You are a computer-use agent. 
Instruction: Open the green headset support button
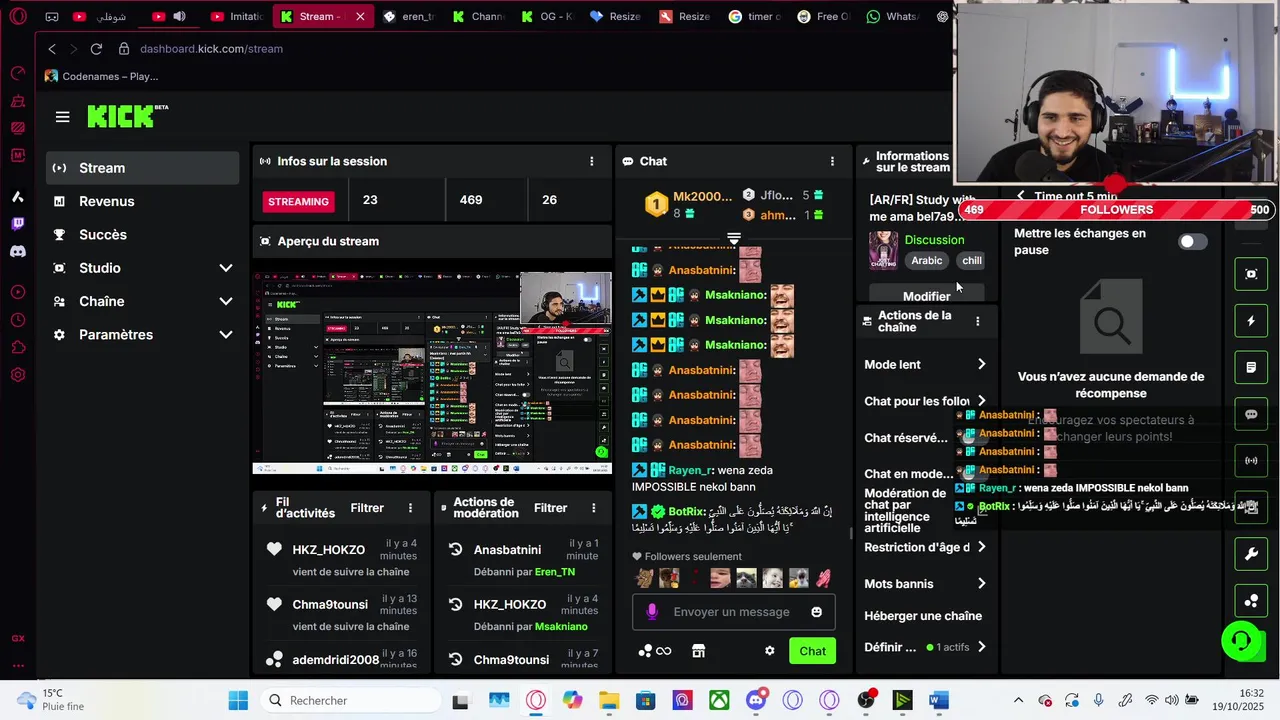(1241, 640)
